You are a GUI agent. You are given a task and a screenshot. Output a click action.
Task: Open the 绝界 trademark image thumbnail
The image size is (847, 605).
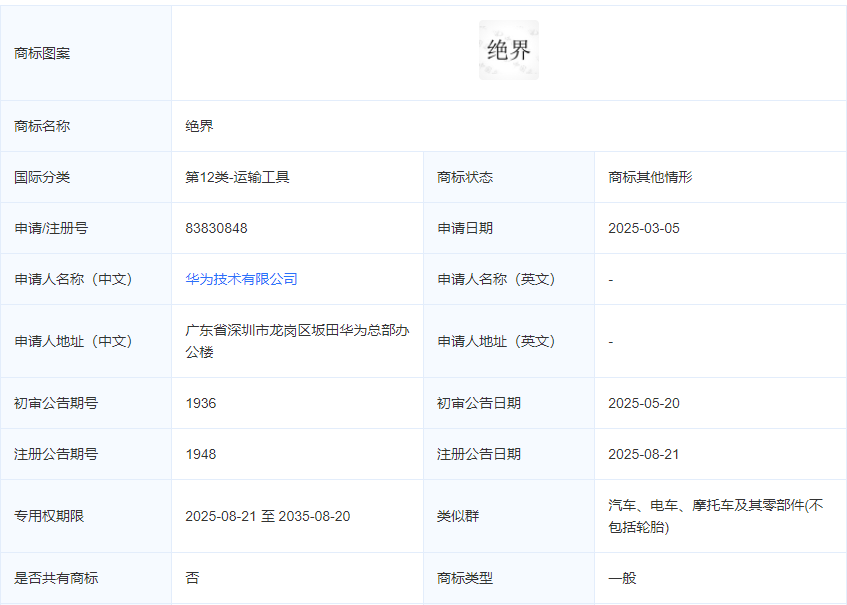(x=509, y=50)
